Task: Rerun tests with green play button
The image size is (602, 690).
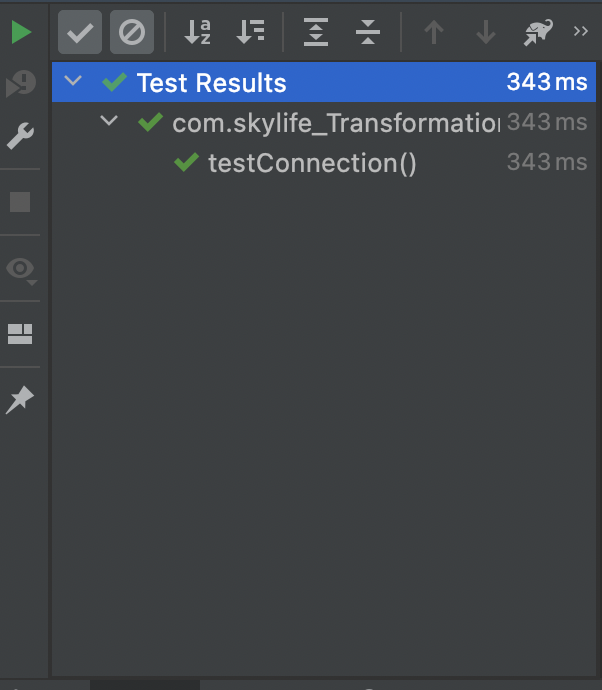Action: coord(21,32)
